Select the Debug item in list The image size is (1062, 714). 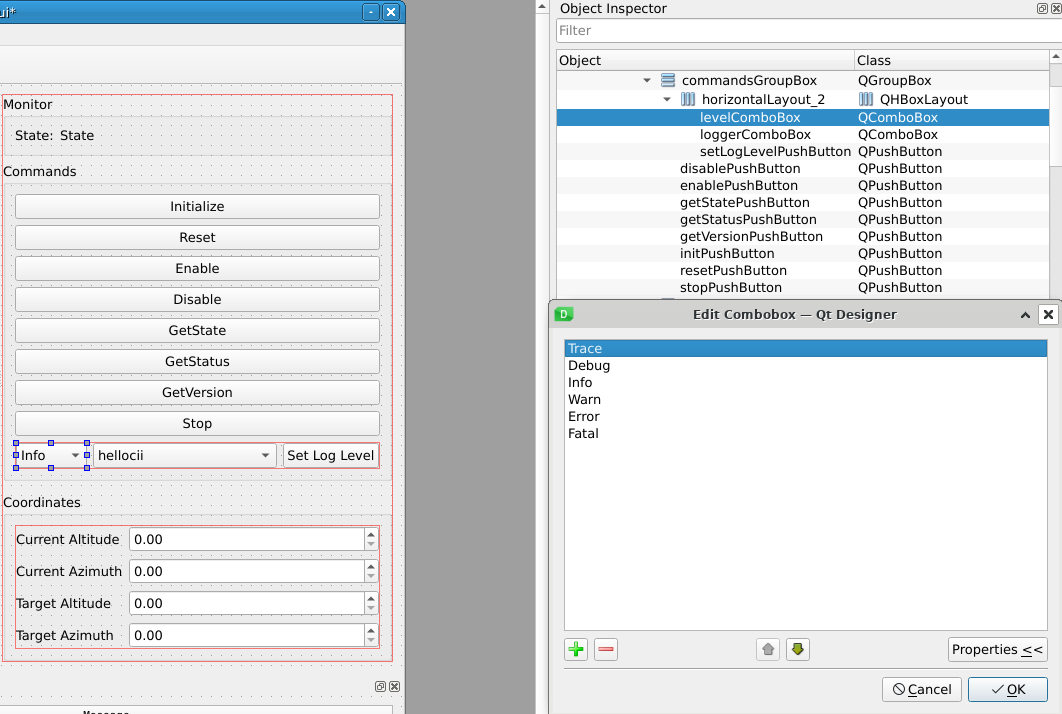(589, 366)
